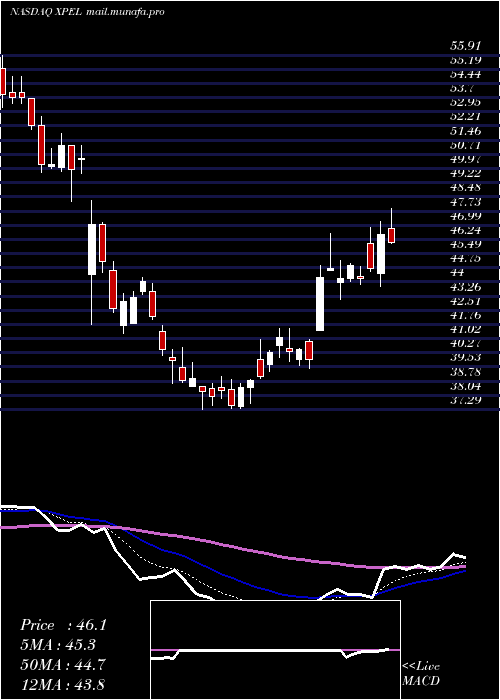Click the 38.78 price axis label
Screen dimensions: 500x700
point(465,372)
